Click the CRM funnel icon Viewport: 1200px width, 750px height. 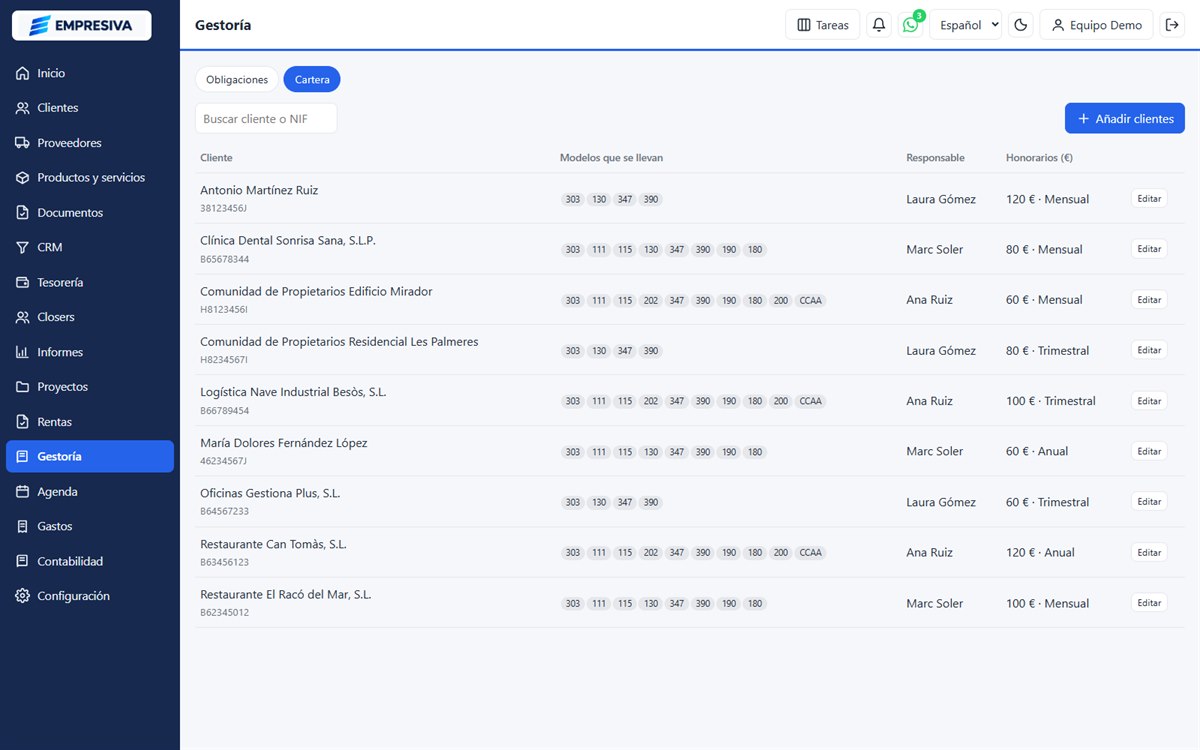pyautogui.click(x=23, y=247)
